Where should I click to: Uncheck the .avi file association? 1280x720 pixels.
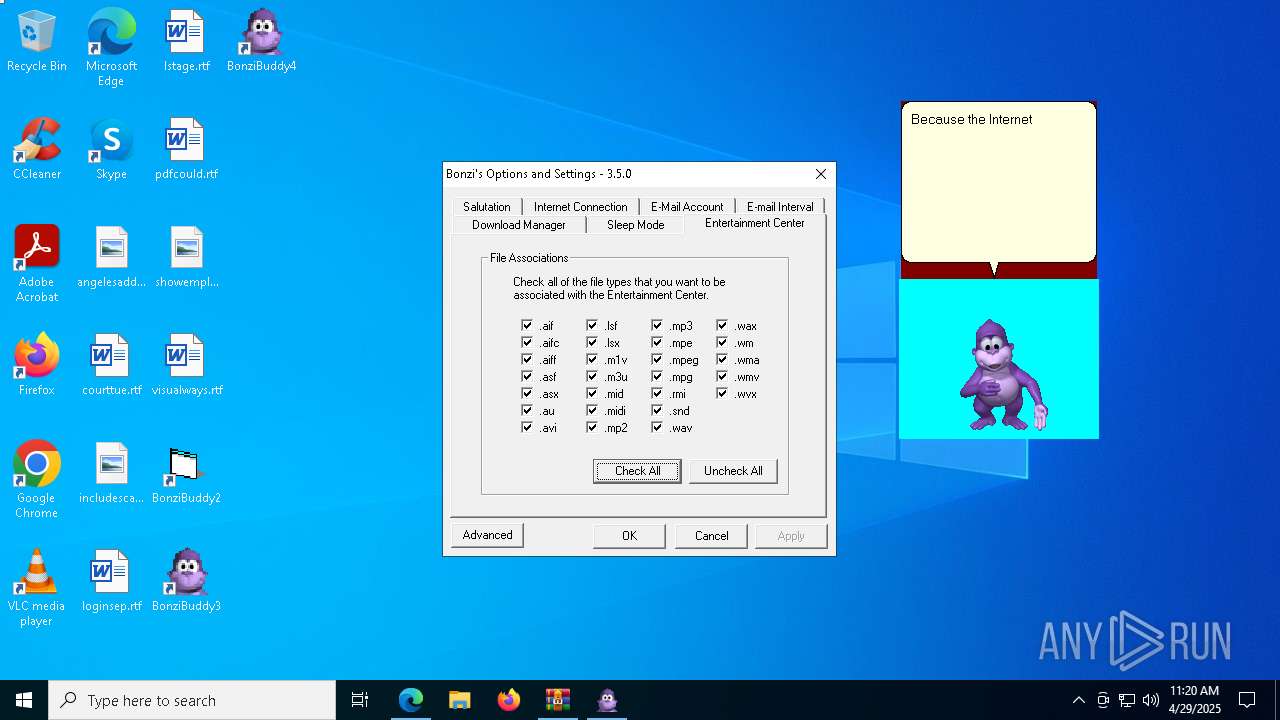coord(527,427)
